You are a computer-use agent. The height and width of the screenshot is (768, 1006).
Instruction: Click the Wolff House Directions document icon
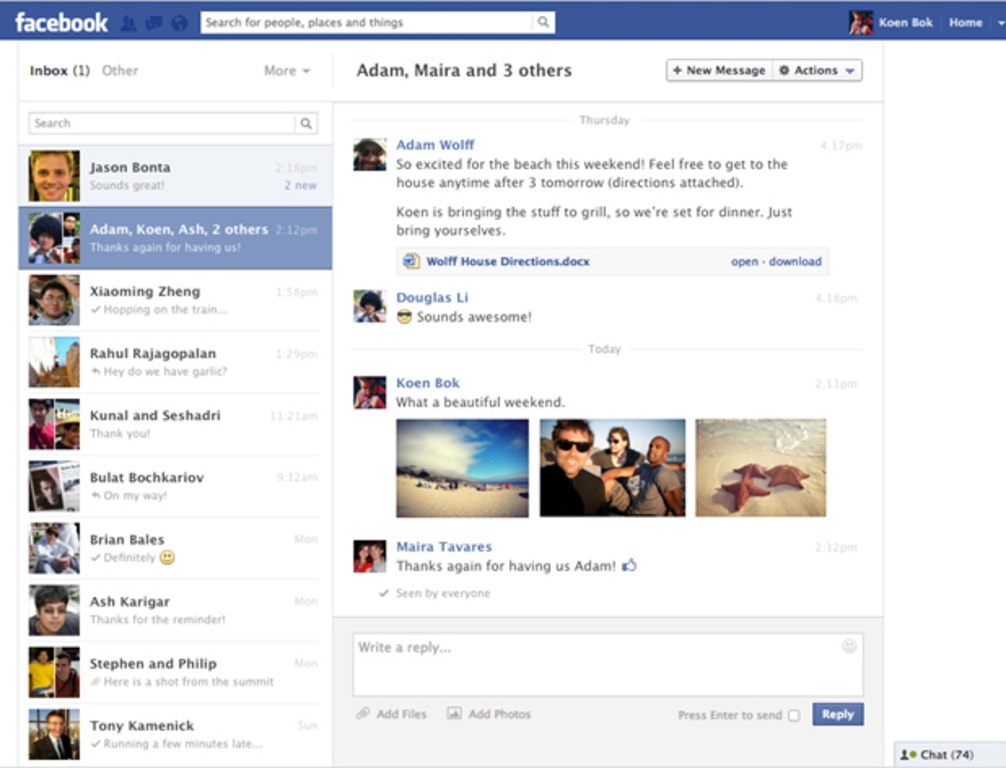[410, 261]
